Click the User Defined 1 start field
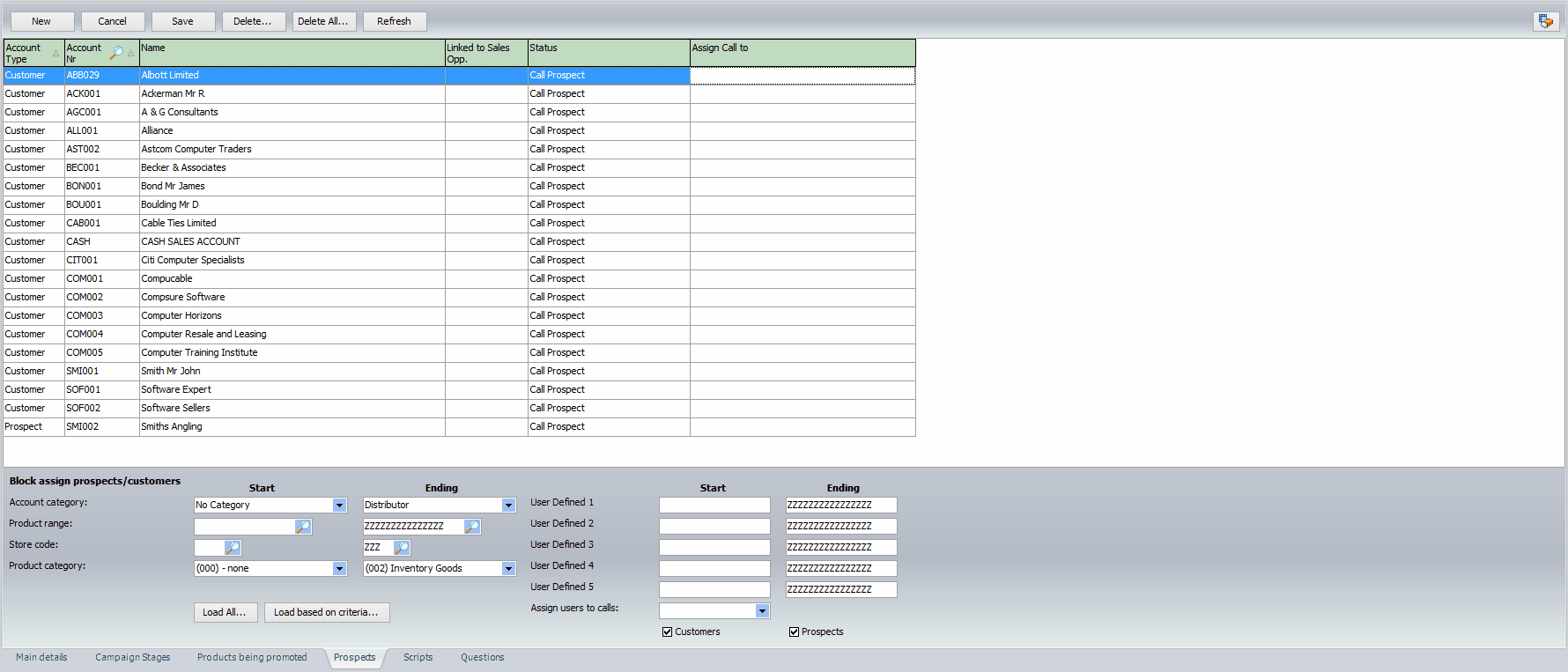Image resolution: width=1568 pixels, height=672 pixels. coord(714,506)
